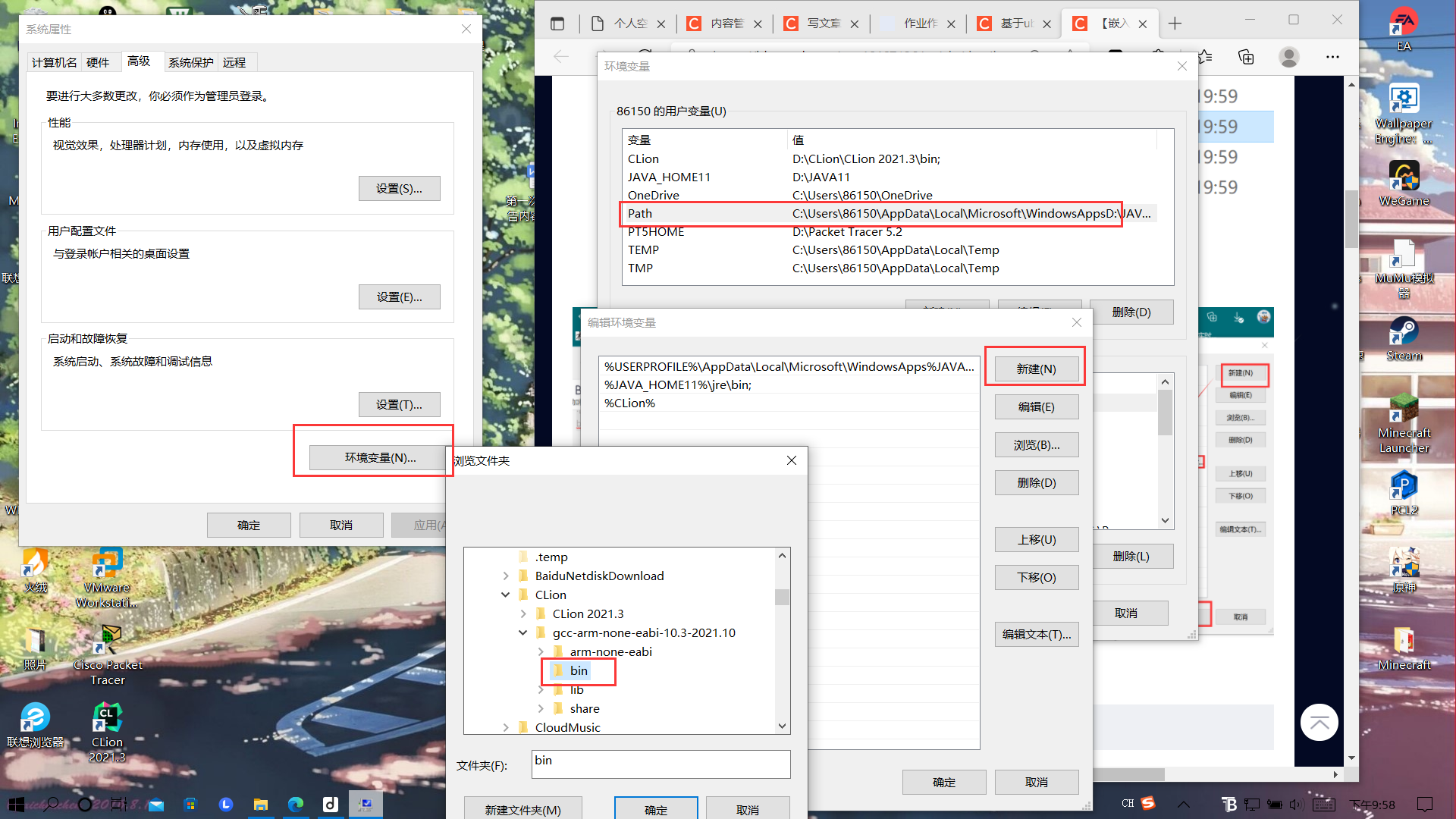Switch to the 计算机名 tab
This screenshot has height=819, width=1456.
[54, 62]
